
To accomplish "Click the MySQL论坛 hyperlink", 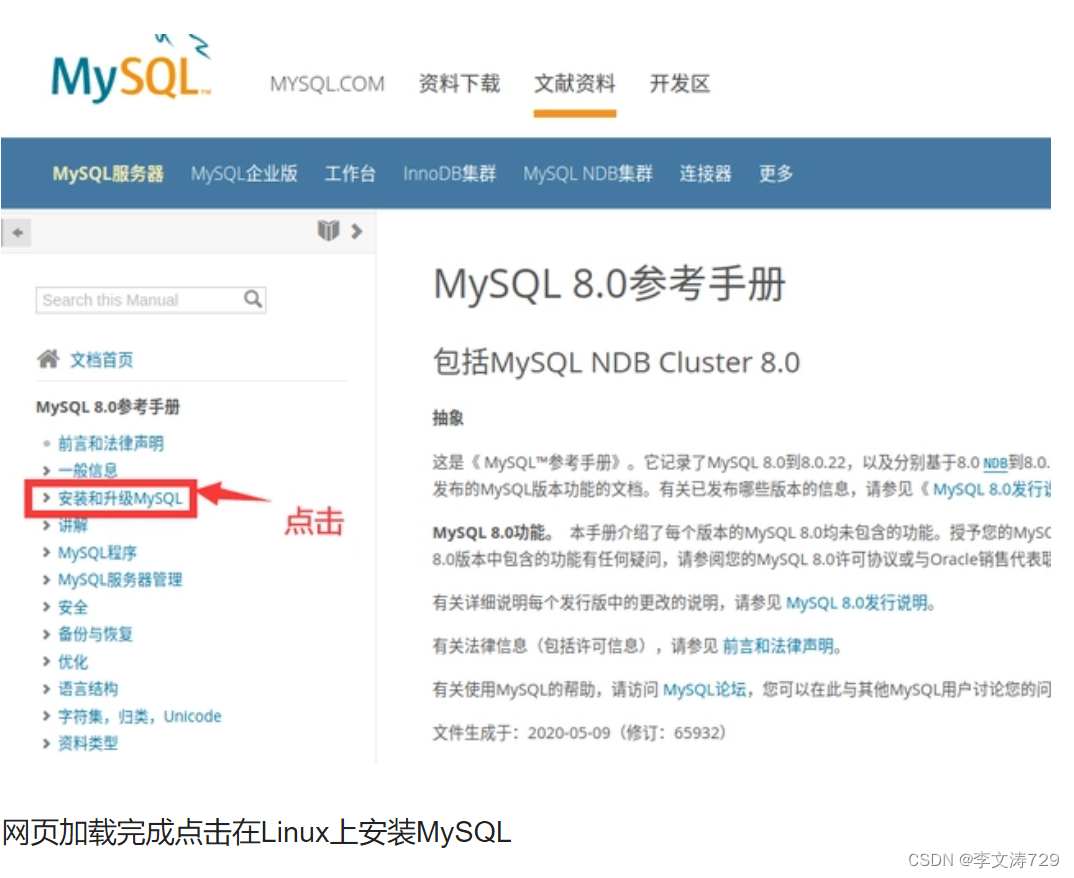I will point(704,687).
